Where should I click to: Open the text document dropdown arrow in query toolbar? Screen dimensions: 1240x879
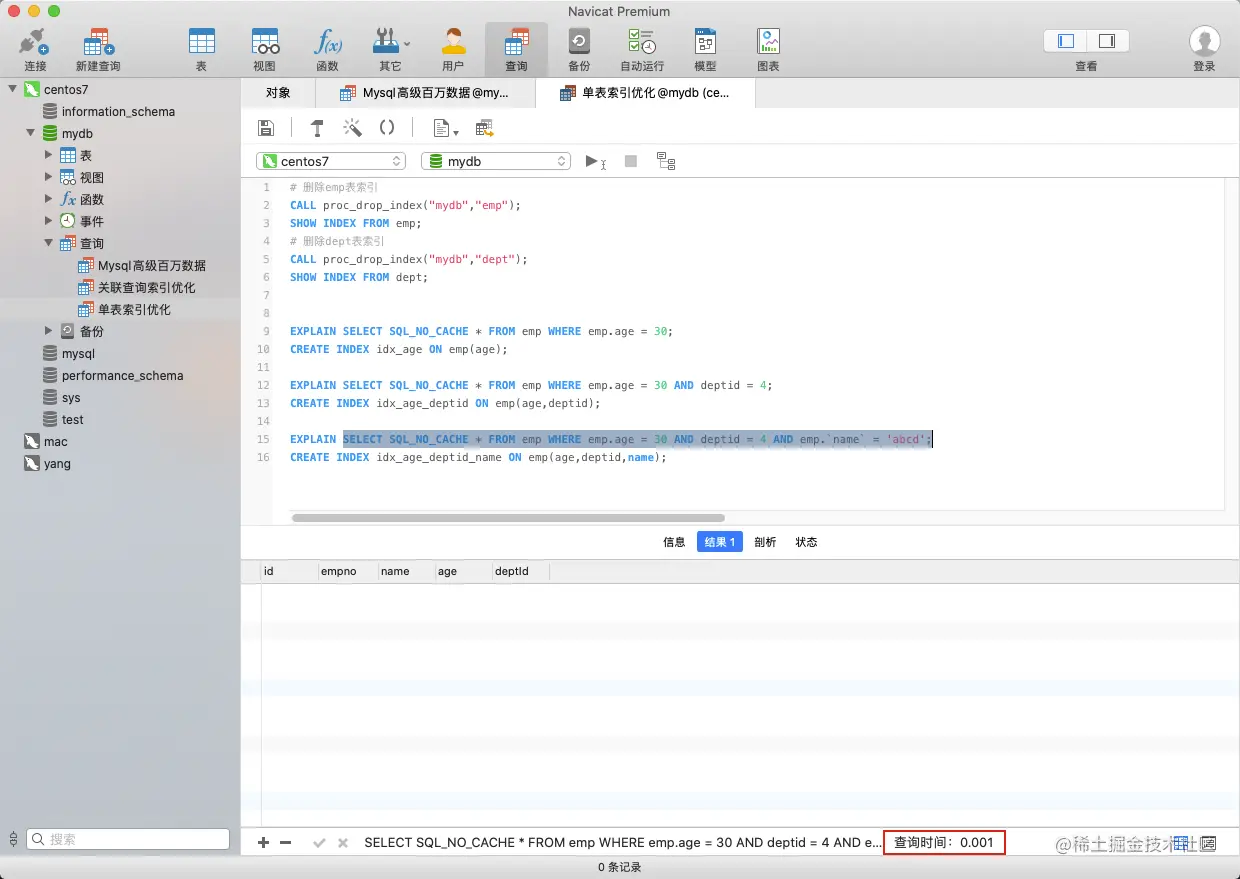[456, 131]
